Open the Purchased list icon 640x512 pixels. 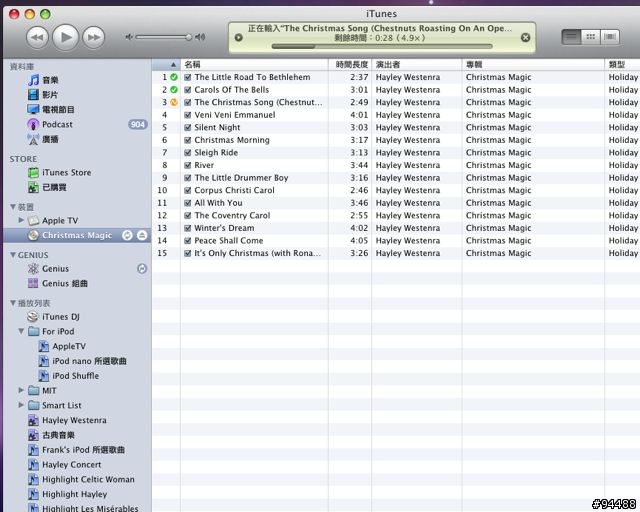click(33, 187)
